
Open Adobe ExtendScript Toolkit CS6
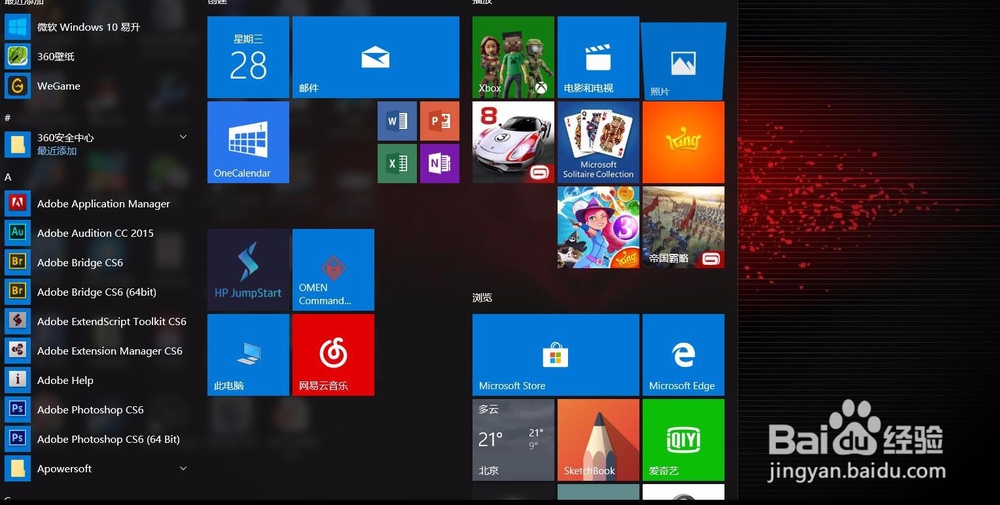97,321
